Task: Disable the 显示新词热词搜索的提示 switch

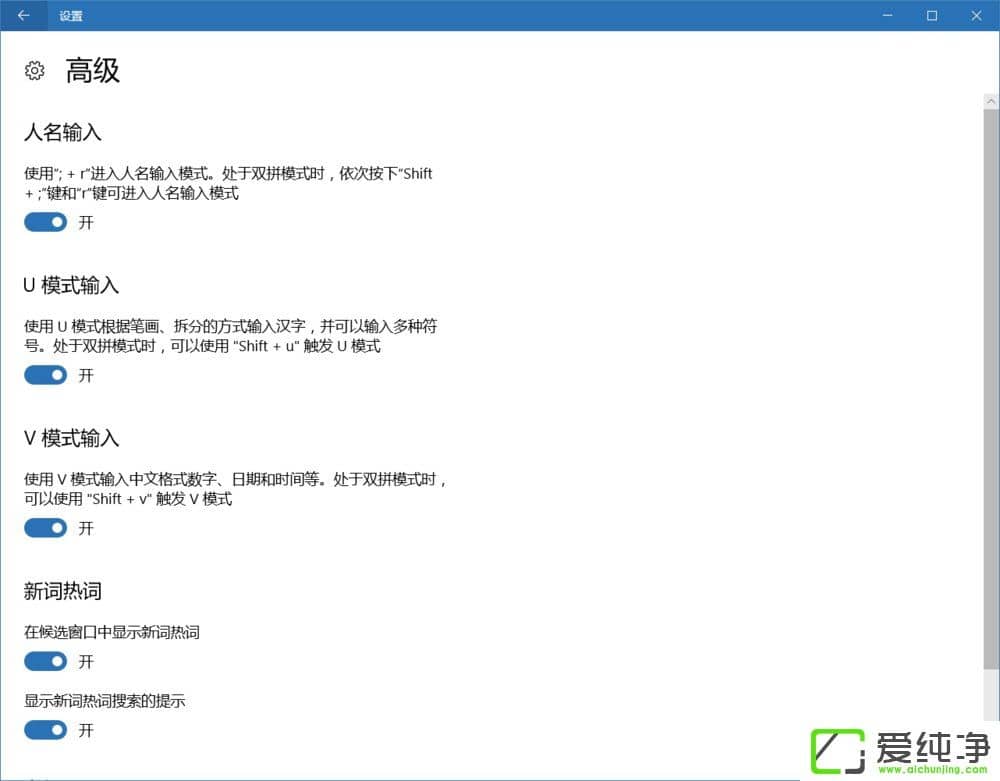Action: point(44,730)
